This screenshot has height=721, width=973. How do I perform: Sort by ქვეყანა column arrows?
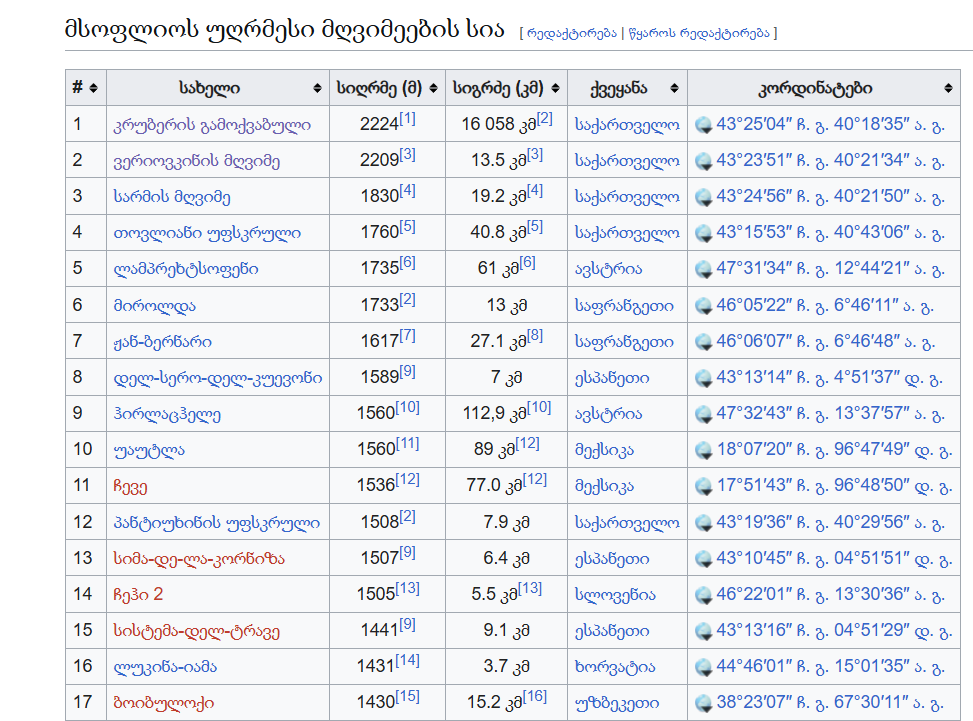675,89
